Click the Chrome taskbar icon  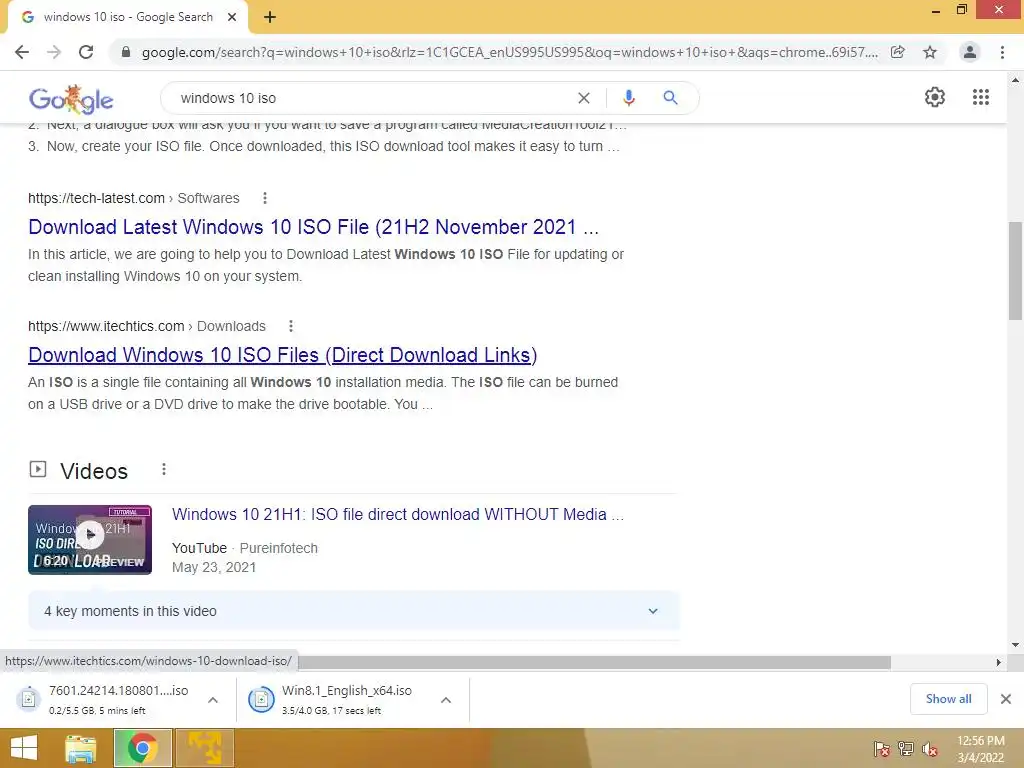pos(142,748)
